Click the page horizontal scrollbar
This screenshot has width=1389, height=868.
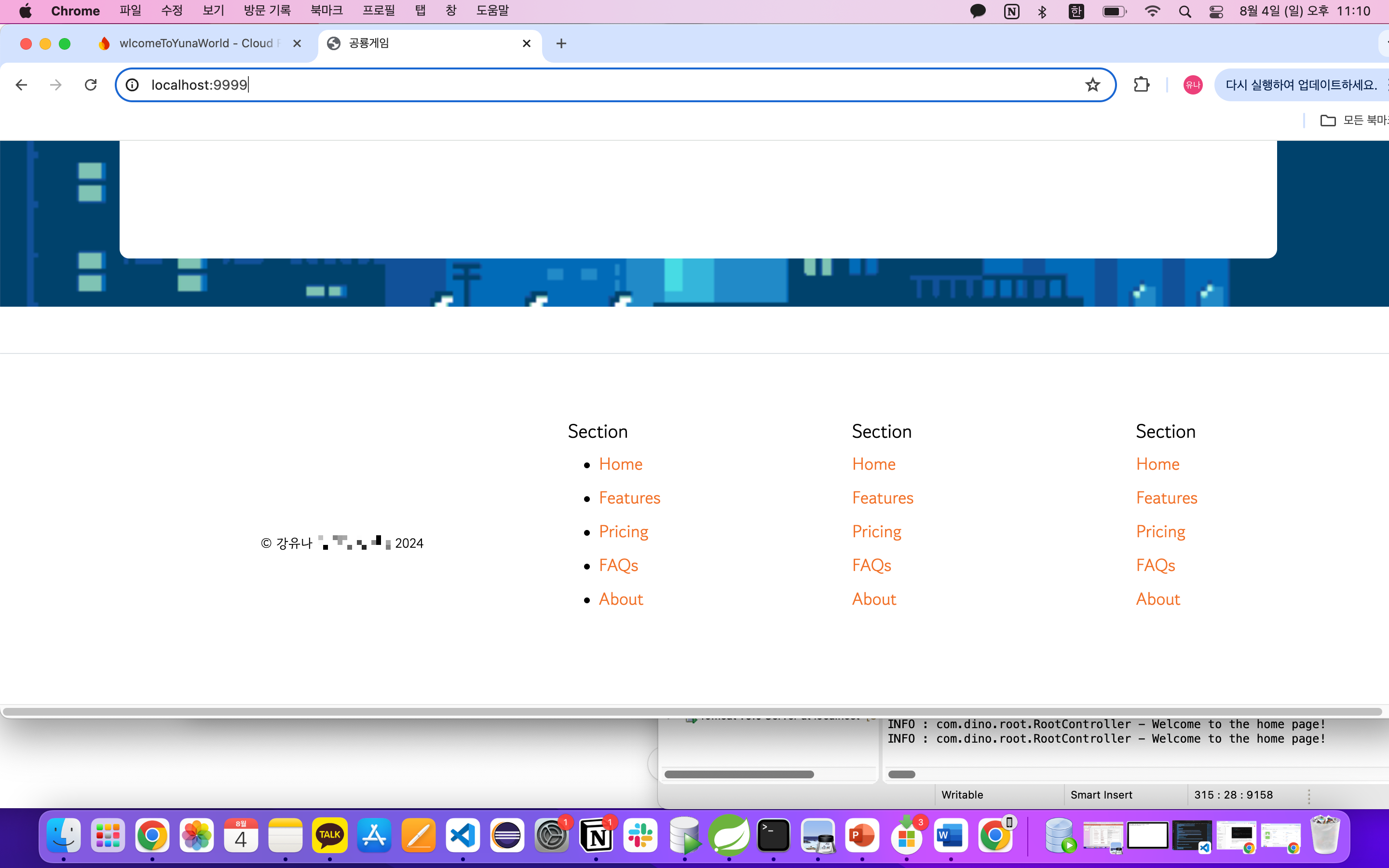(x=692, y=712)
